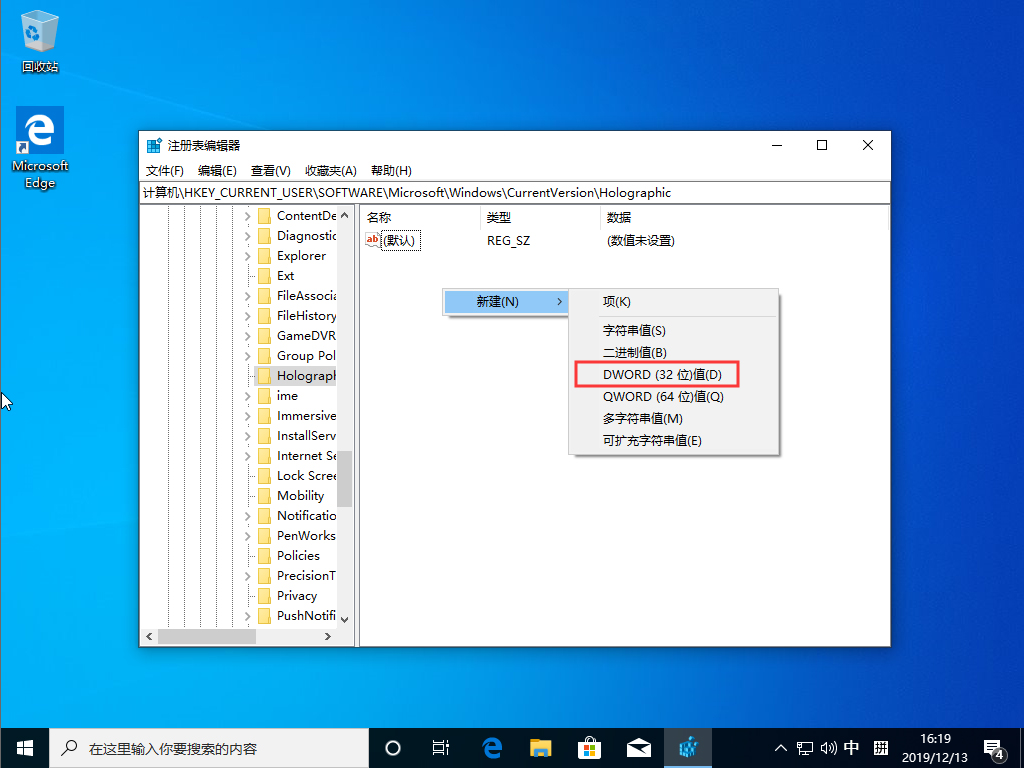Image resolution: width=1024 pixels, height=768 pixels.
Task: Open Action Center via the notification icon
Action: 993,747
